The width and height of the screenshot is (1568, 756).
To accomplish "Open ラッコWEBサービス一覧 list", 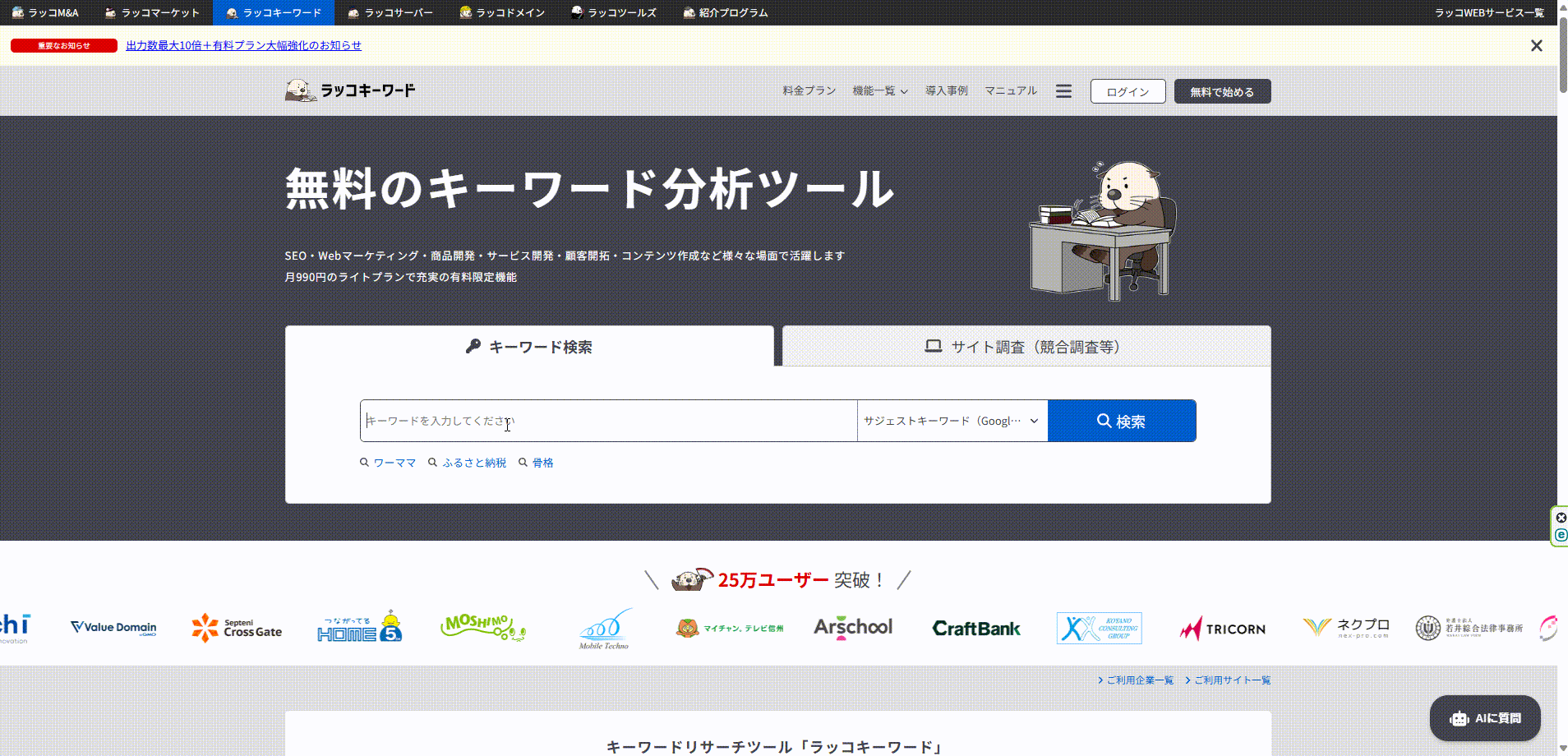I will 1489,12.
